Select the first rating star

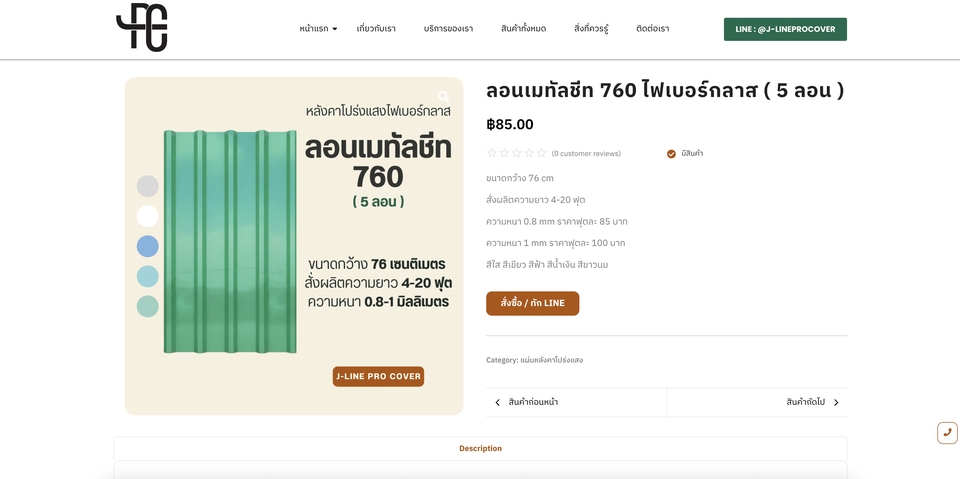[x=491, y=153]
